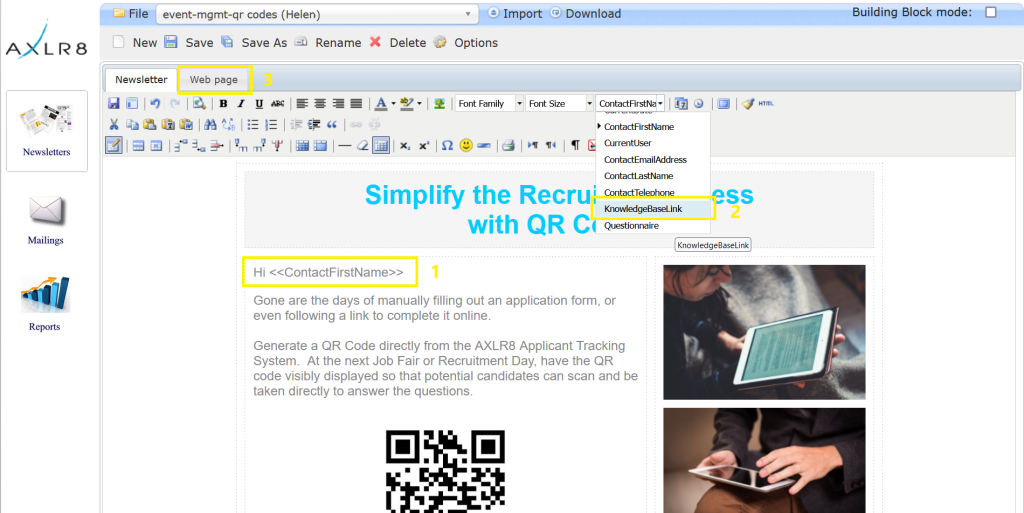The image size is (1024, 513).
Task: Enable Building Block mode checkbox
Action: (x=991, y=12)
